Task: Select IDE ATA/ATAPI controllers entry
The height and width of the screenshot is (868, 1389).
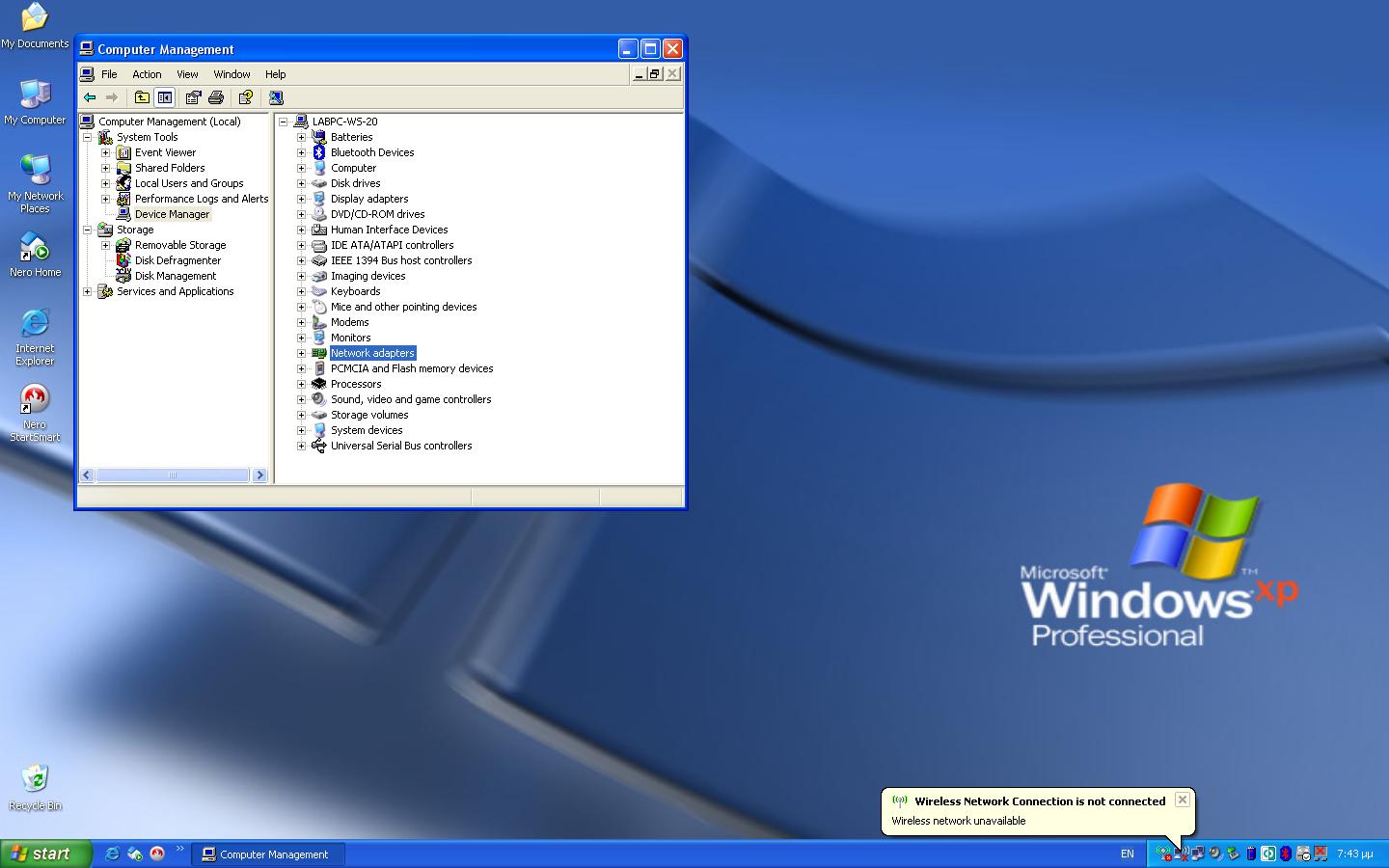Action: 392,245
